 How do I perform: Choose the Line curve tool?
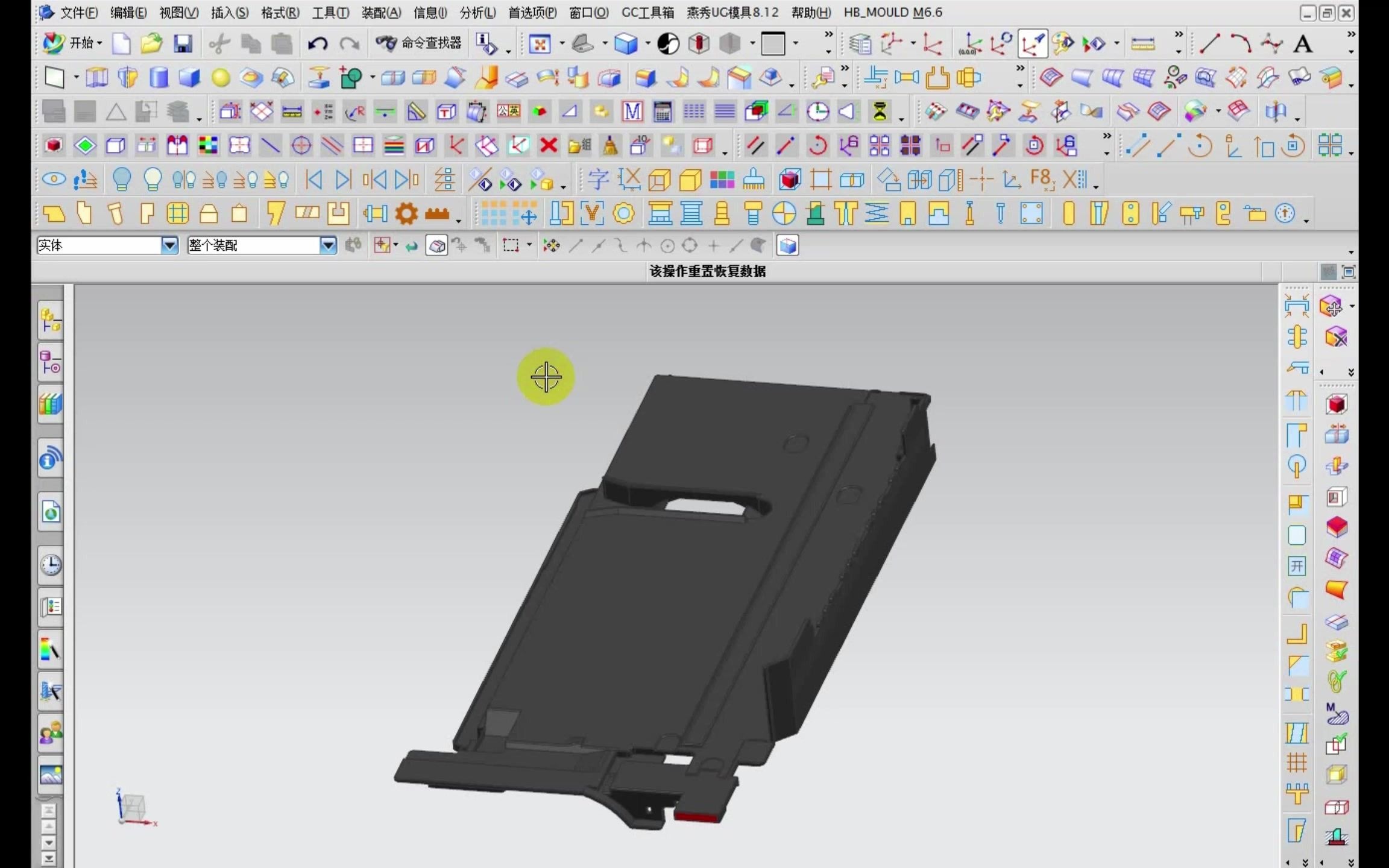click(x=1210, y=43)
